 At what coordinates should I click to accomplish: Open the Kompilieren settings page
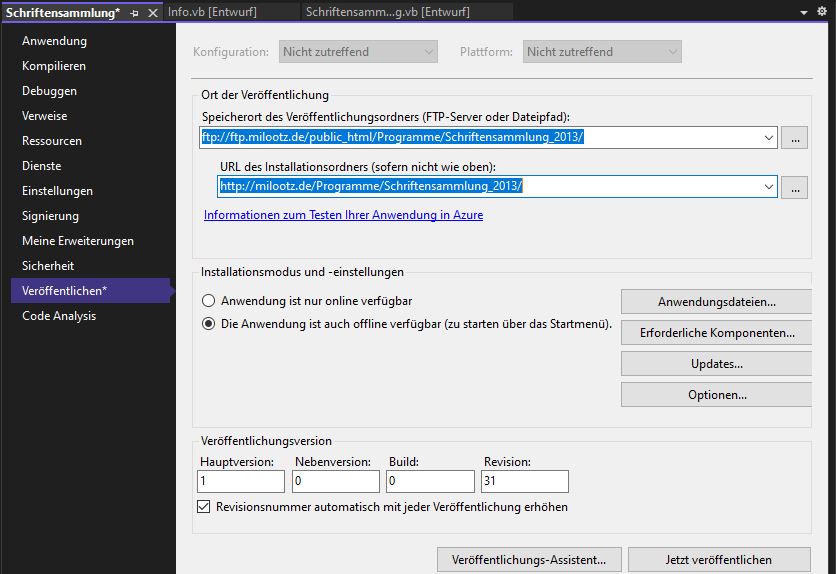pos(54,66)
